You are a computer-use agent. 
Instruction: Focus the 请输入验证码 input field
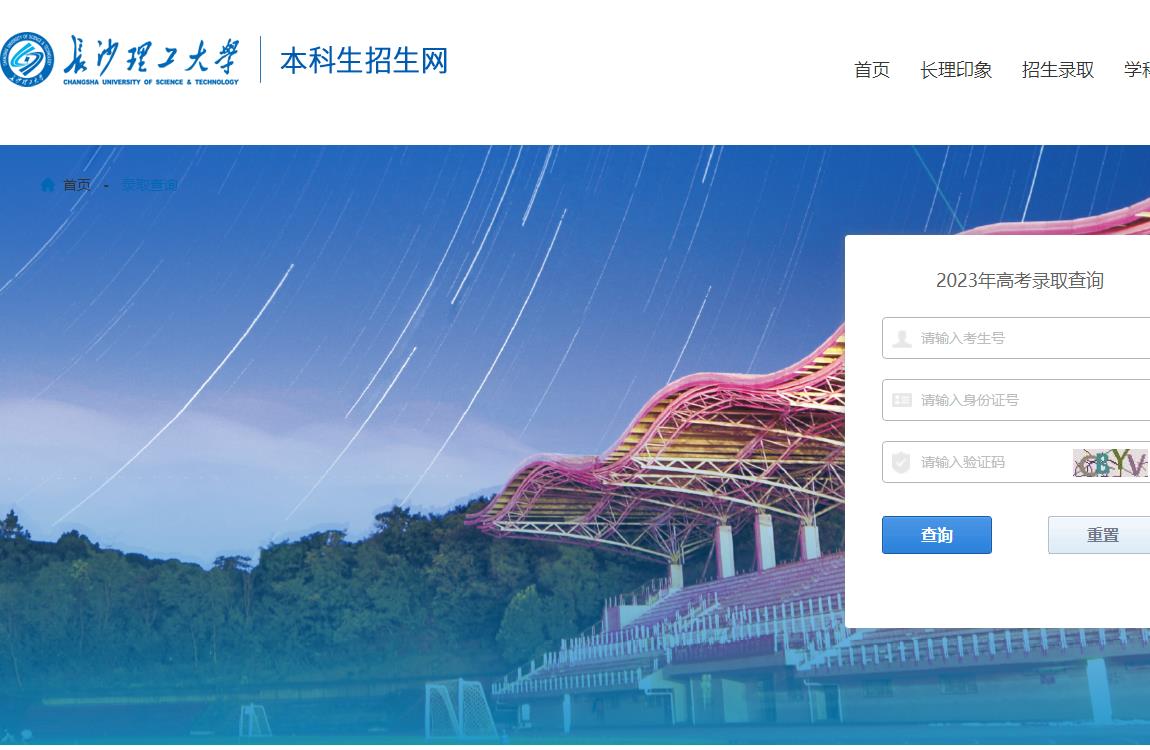[975, 462]
